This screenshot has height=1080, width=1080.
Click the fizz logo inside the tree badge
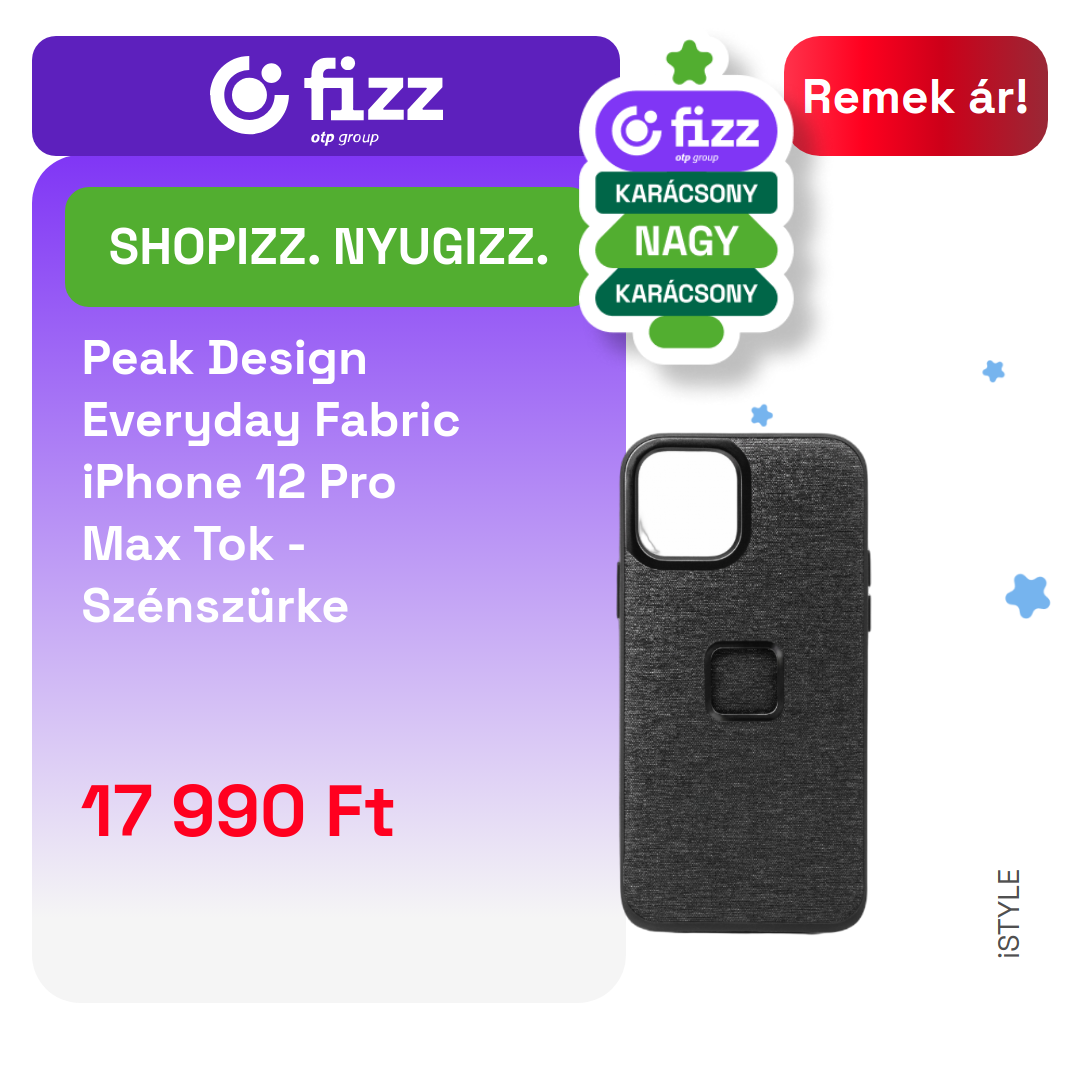click(686, 131)
